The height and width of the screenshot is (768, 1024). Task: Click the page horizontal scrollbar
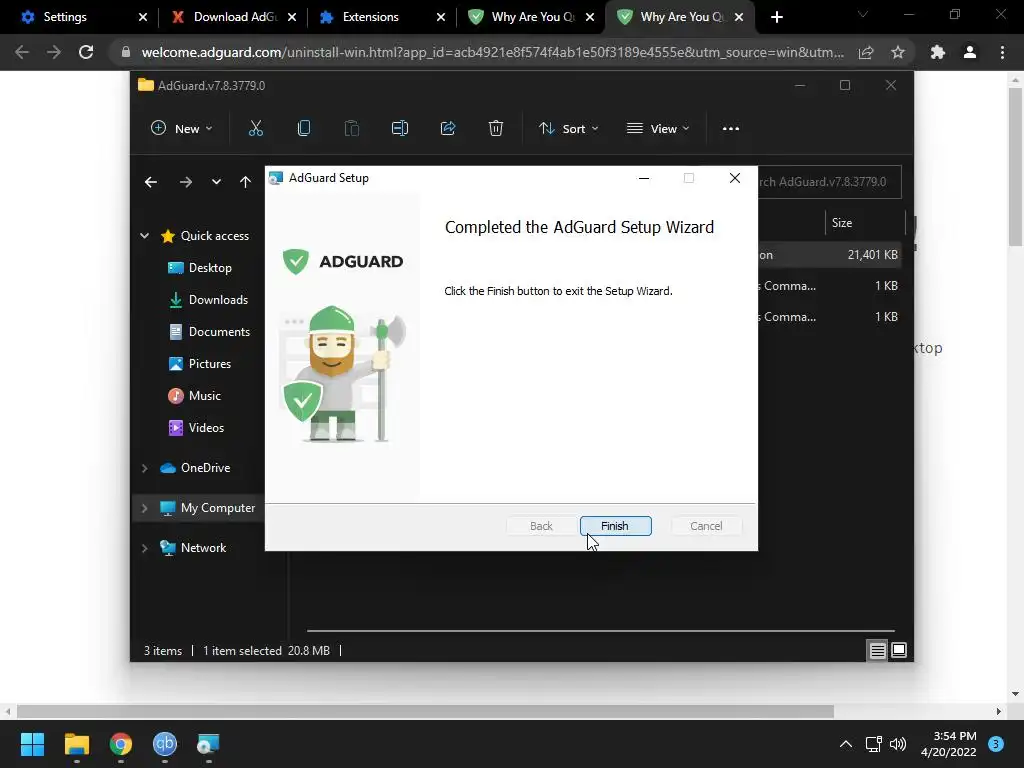coord(426,711)
